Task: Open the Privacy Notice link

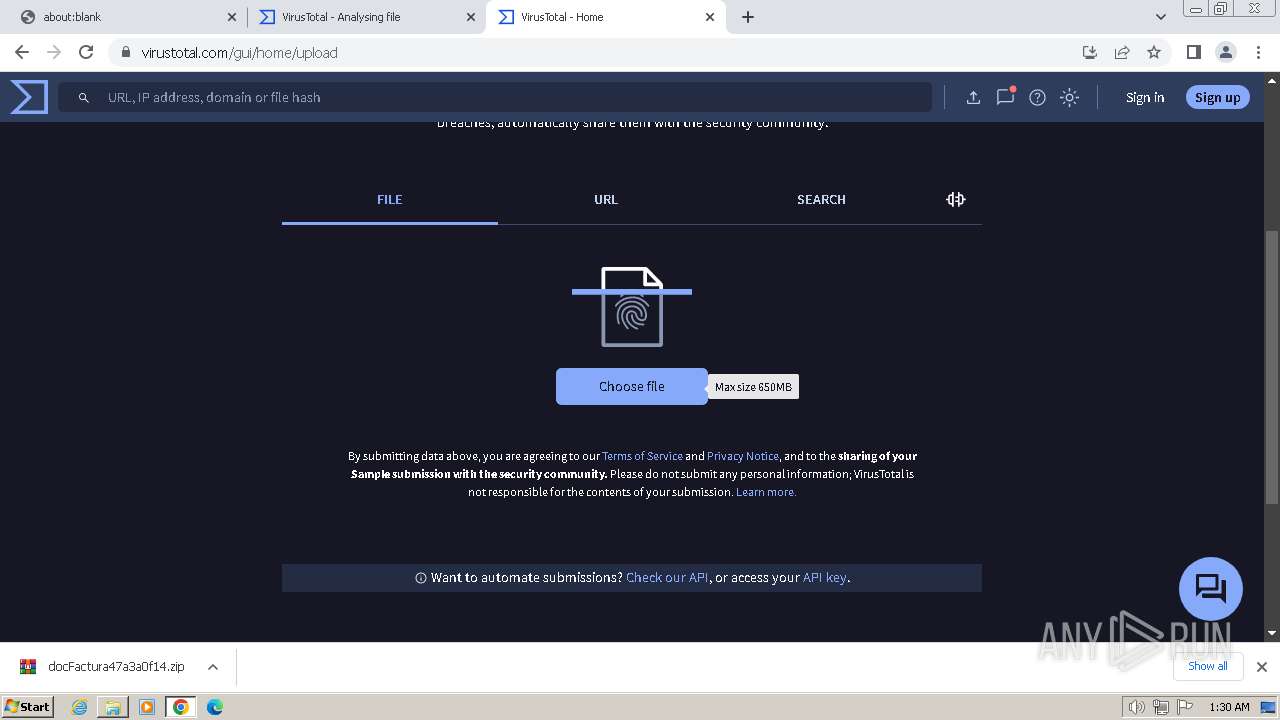Action: [743, 456]
